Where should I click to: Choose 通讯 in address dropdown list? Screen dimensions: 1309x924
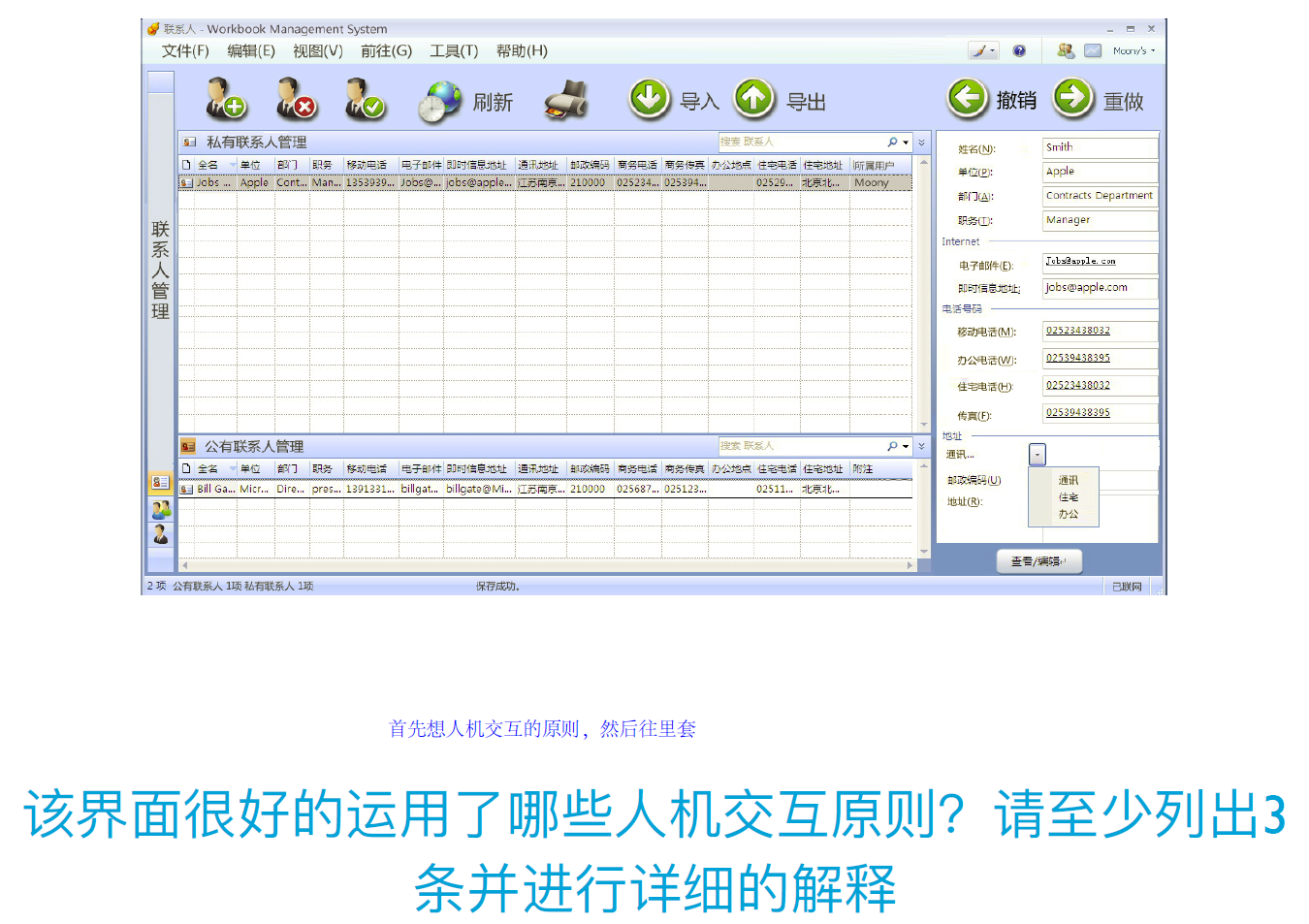1068,480
